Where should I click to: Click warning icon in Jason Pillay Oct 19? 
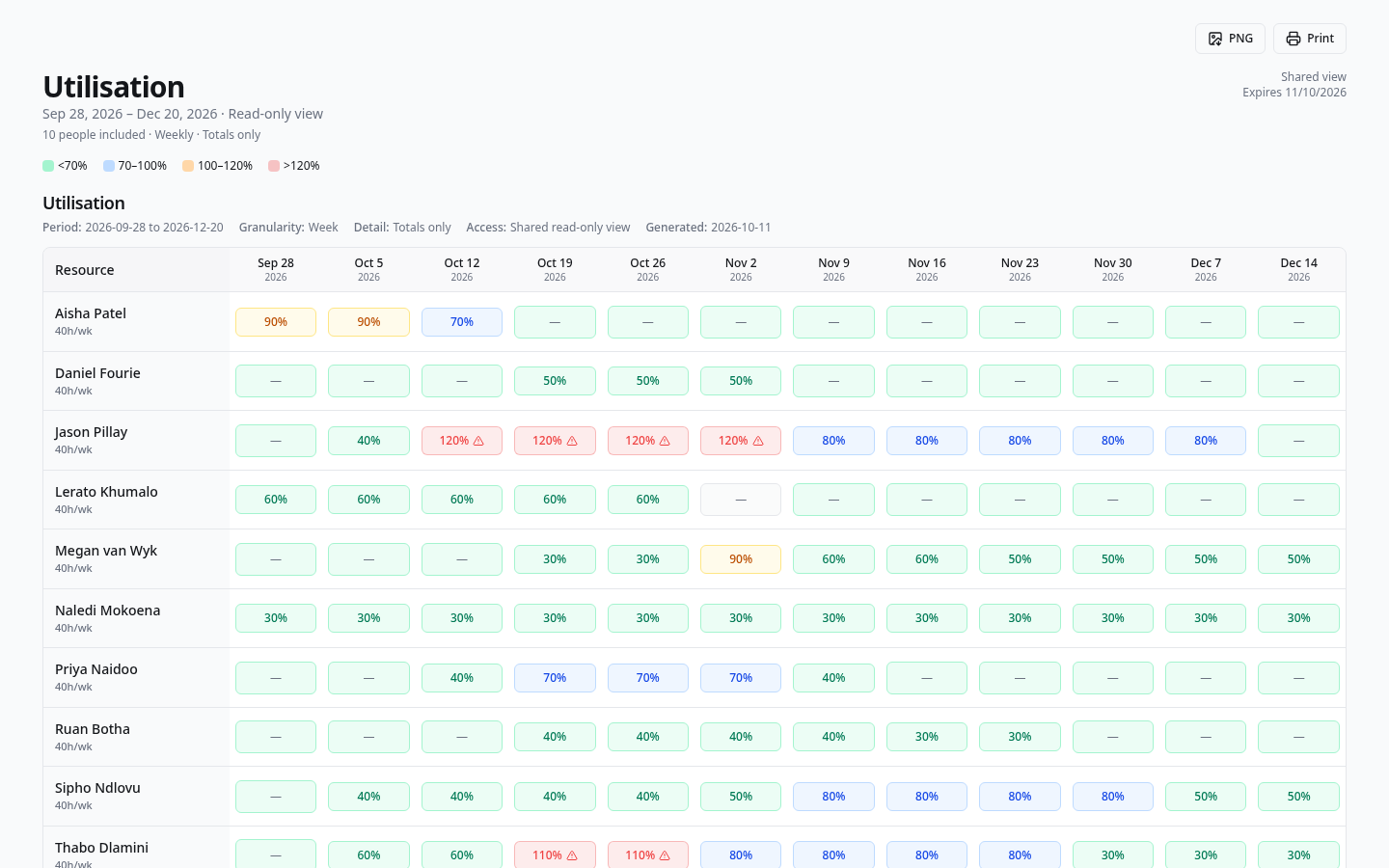pos(572,441)
